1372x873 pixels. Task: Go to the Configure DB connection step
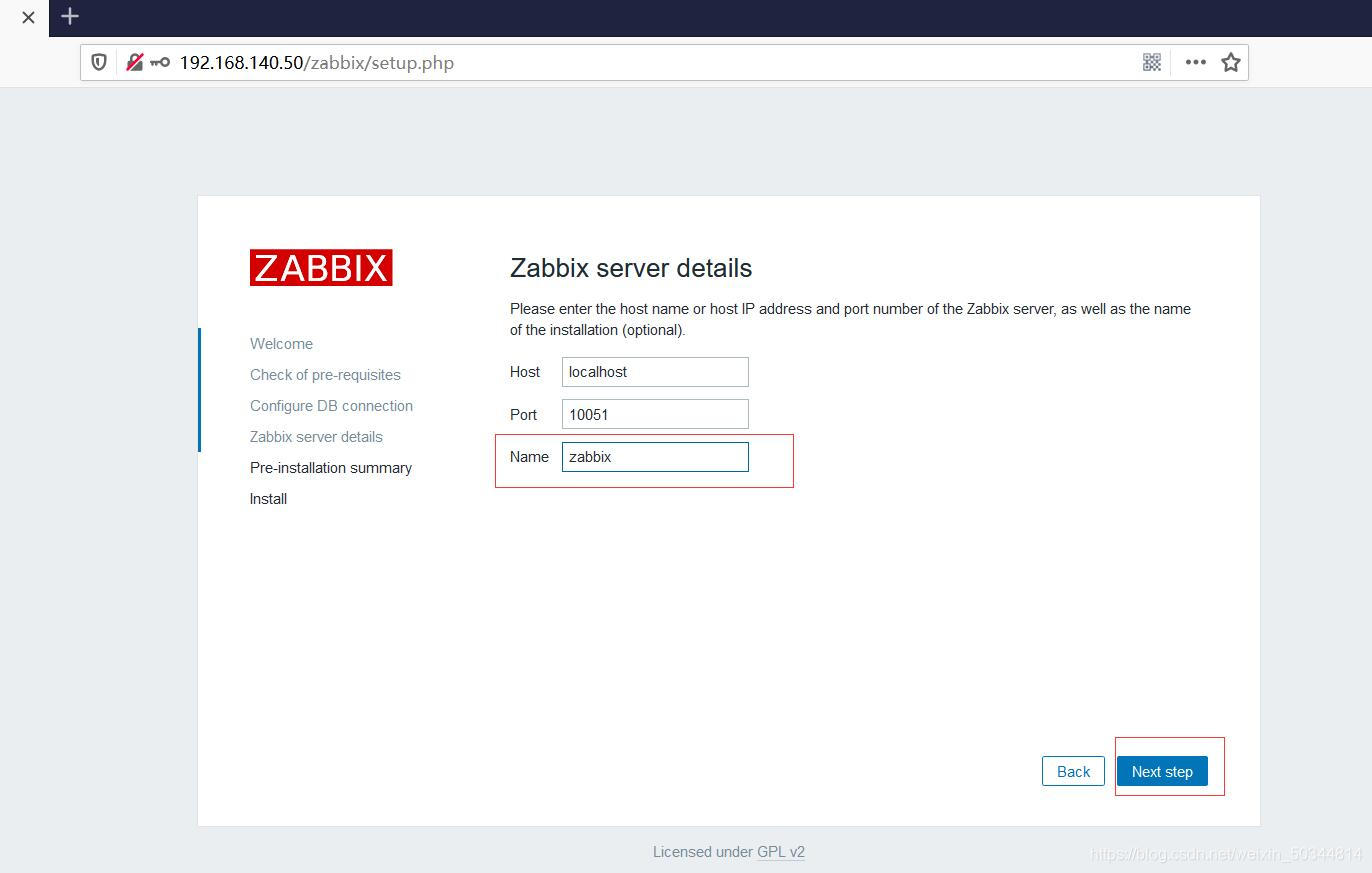[x=331, y=406]
